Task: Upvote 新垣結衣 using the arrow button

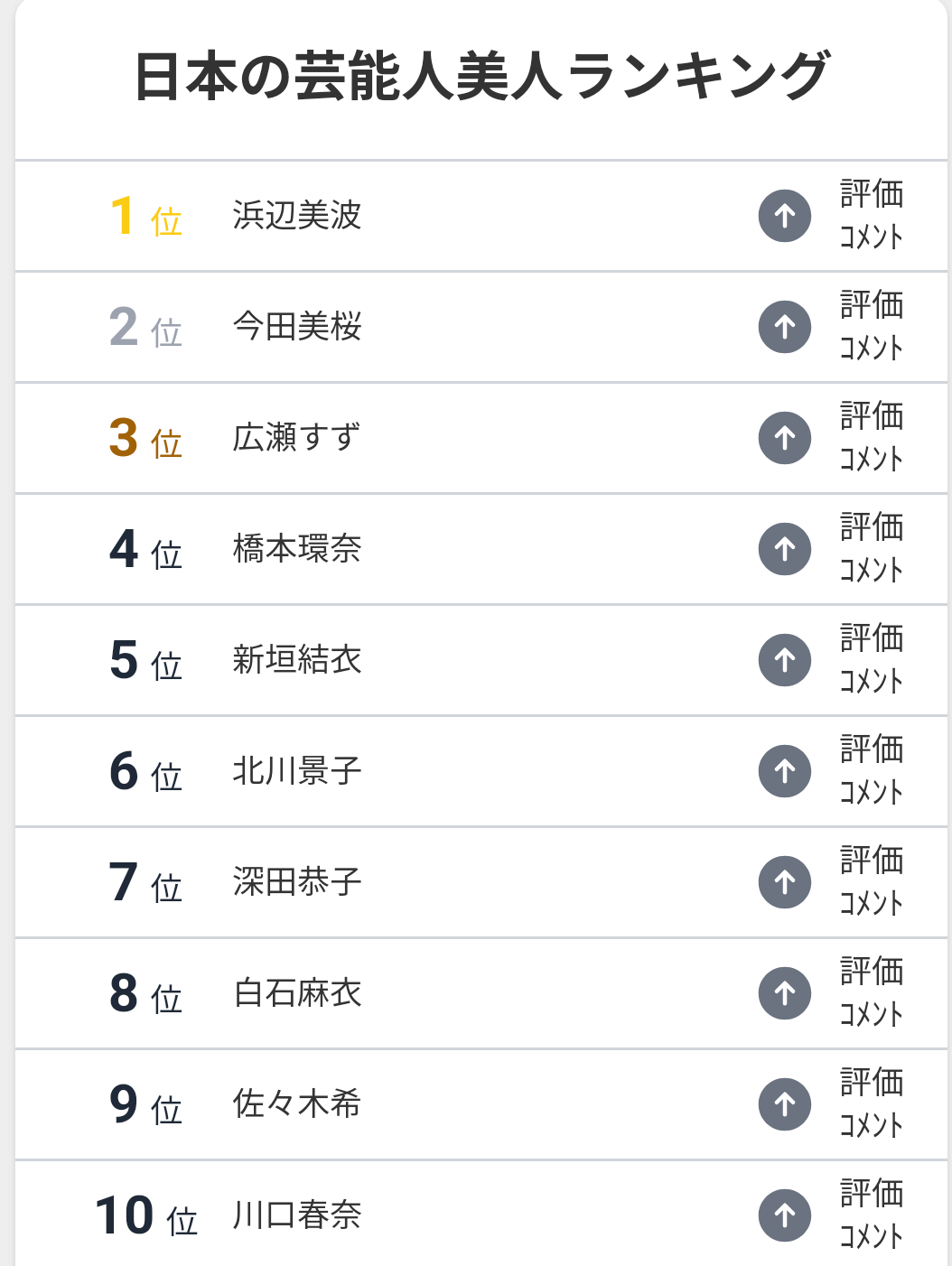Action: tap(785, 660)
